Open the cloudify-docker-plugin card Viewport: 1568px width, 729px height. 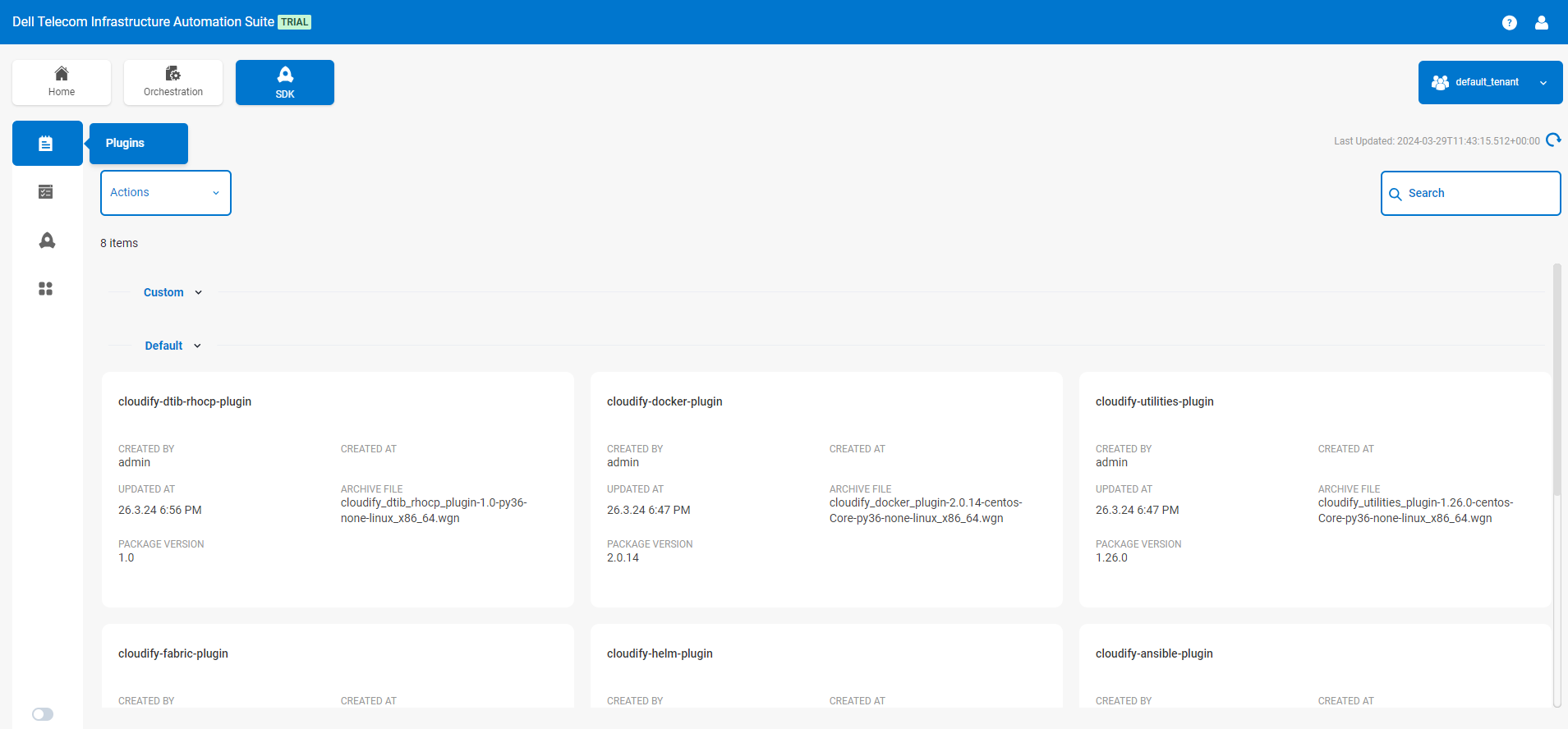coord(826,489)
